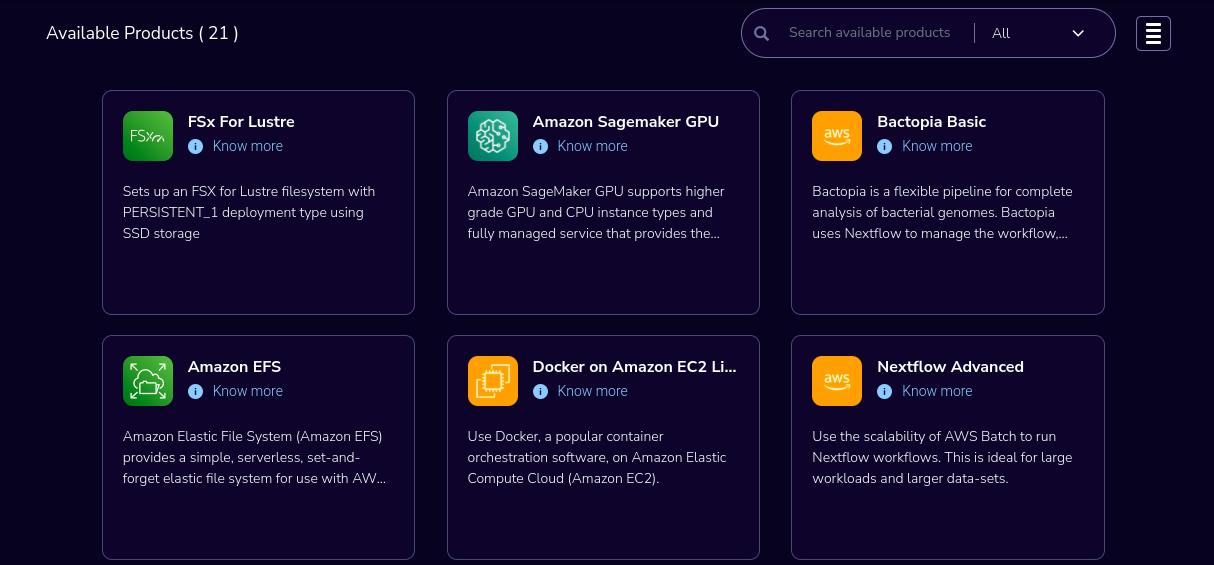The width and height of the screenshot is (1214, 565).
Task: Follow Know more under Docker on Amazon EC2
Action: (593, 391)
